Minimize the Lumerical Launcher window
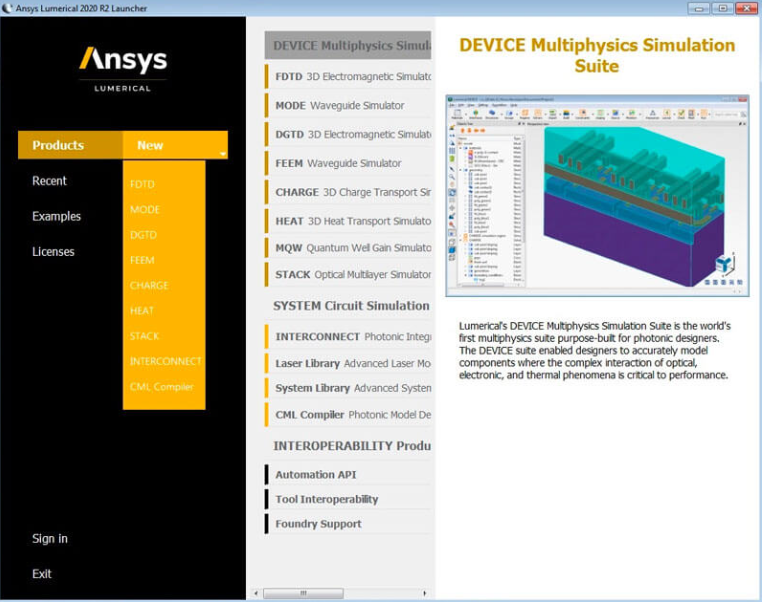This screenshot has width=762, height=602. (x=699, y=8)
